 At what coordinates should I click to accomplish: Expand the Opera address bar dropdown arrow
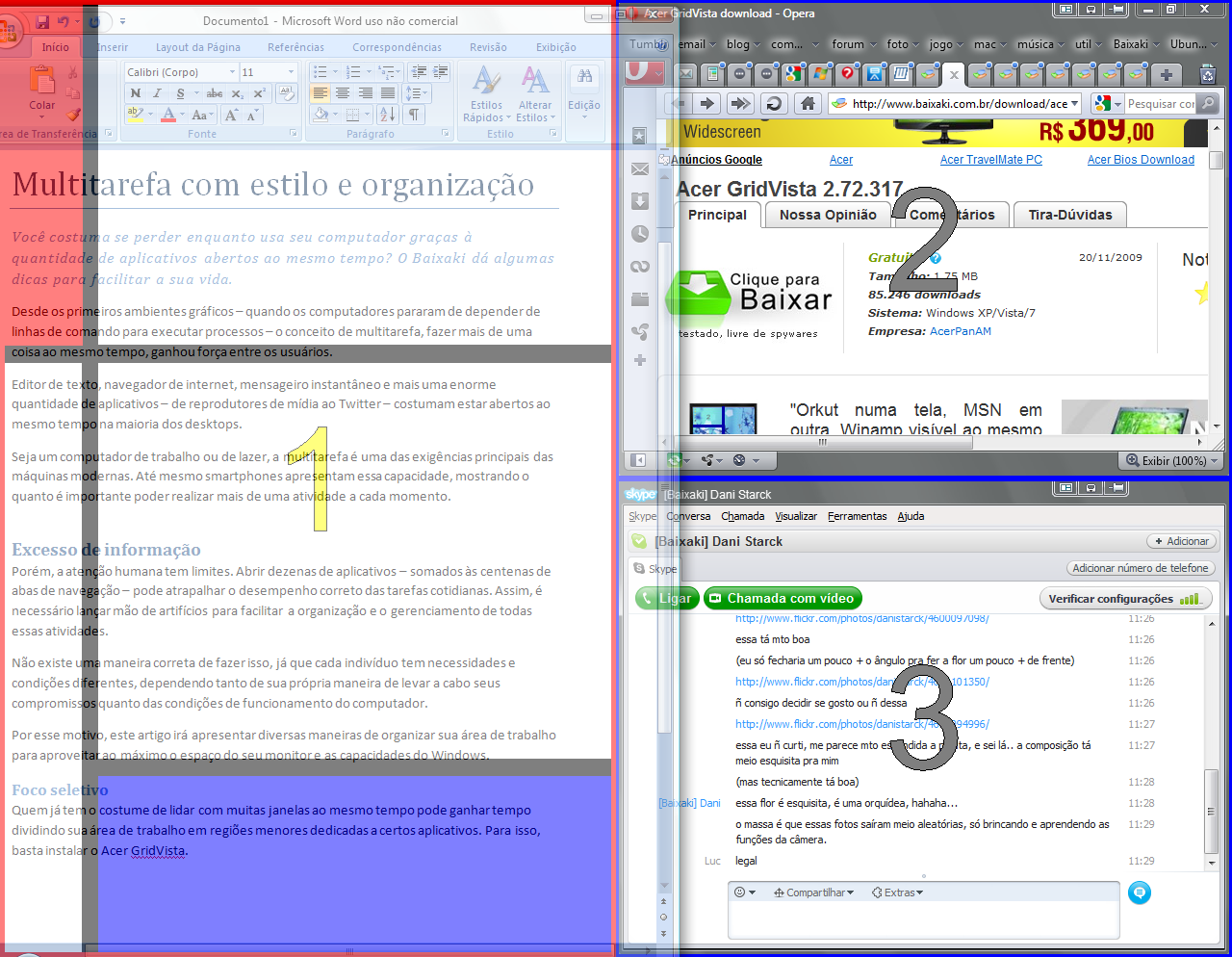coord(1075,104)
